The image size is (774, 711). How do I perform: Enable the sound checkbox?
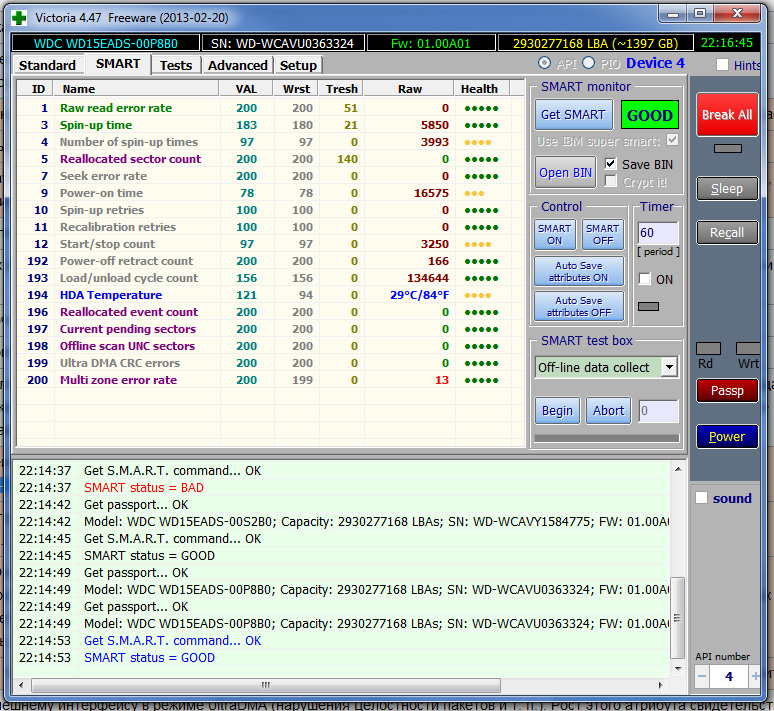[702, 498]
